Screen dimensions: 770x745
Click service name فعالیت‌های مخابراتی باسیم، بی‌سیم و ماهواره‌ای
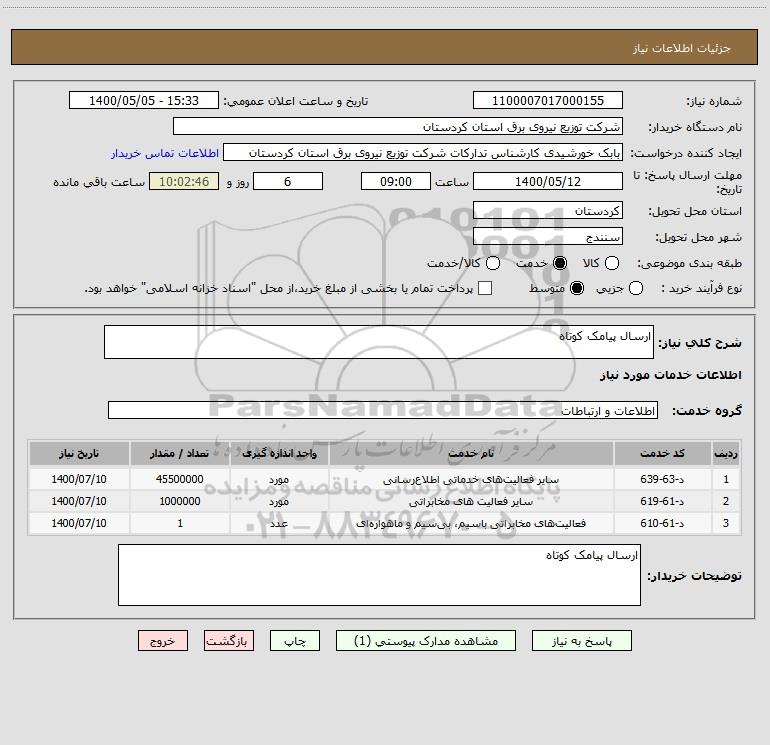pyautogui.click(x=470, y=524)
